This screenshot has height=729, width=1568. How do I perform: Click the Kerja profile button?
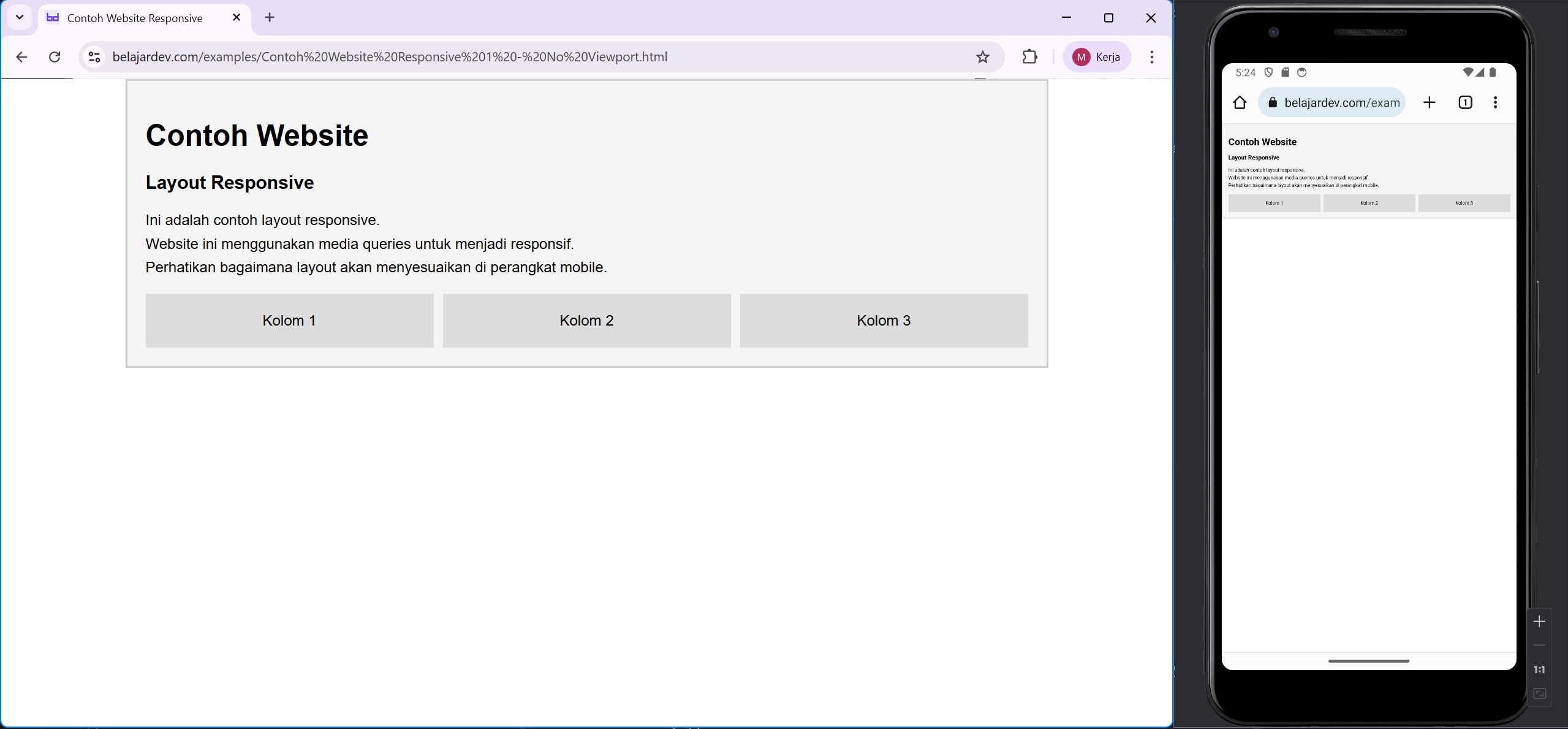1096,56
